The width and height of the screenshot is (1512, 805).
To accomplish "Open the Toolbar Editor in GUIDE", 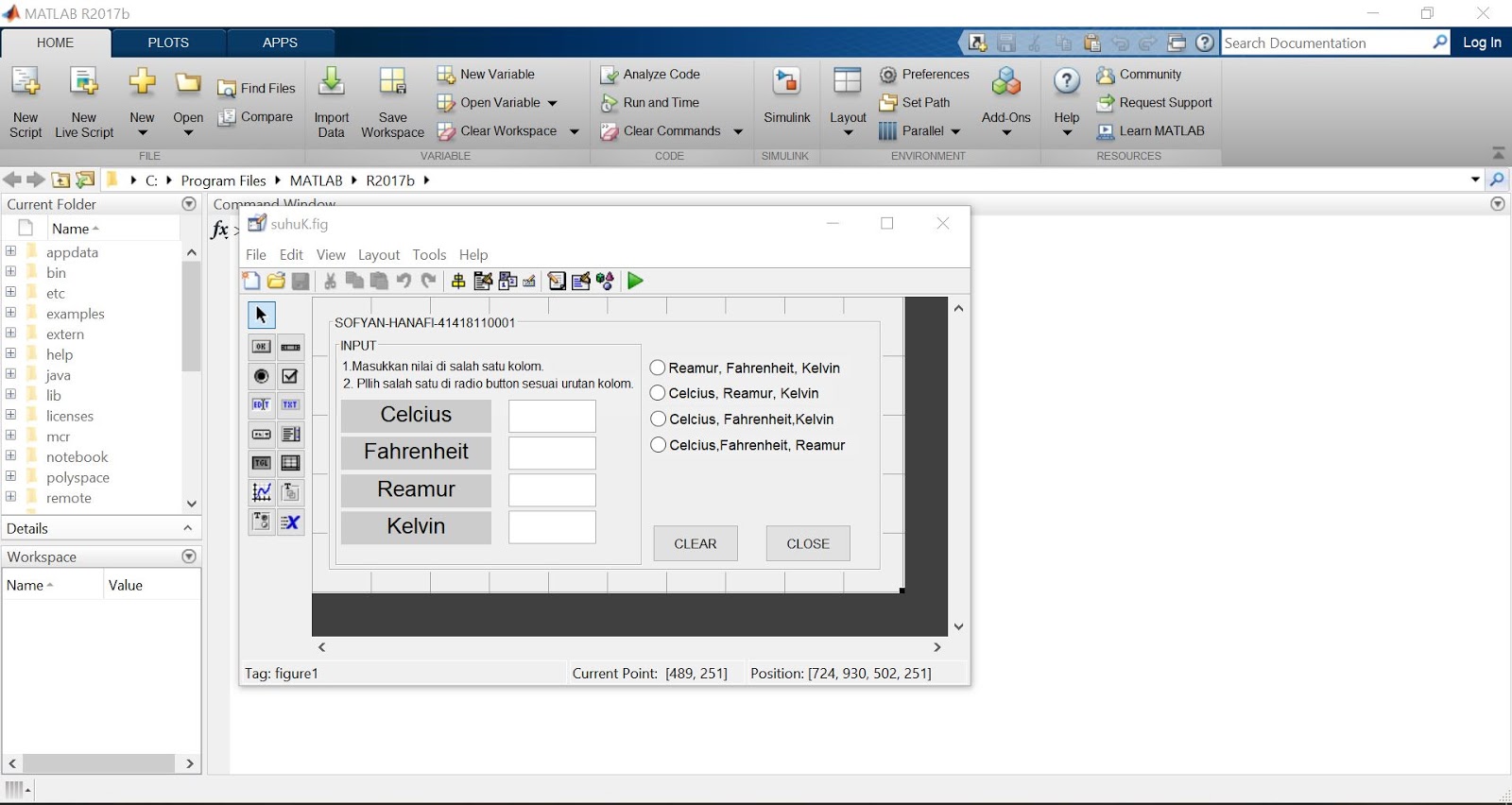I will (x=529, y=281).
